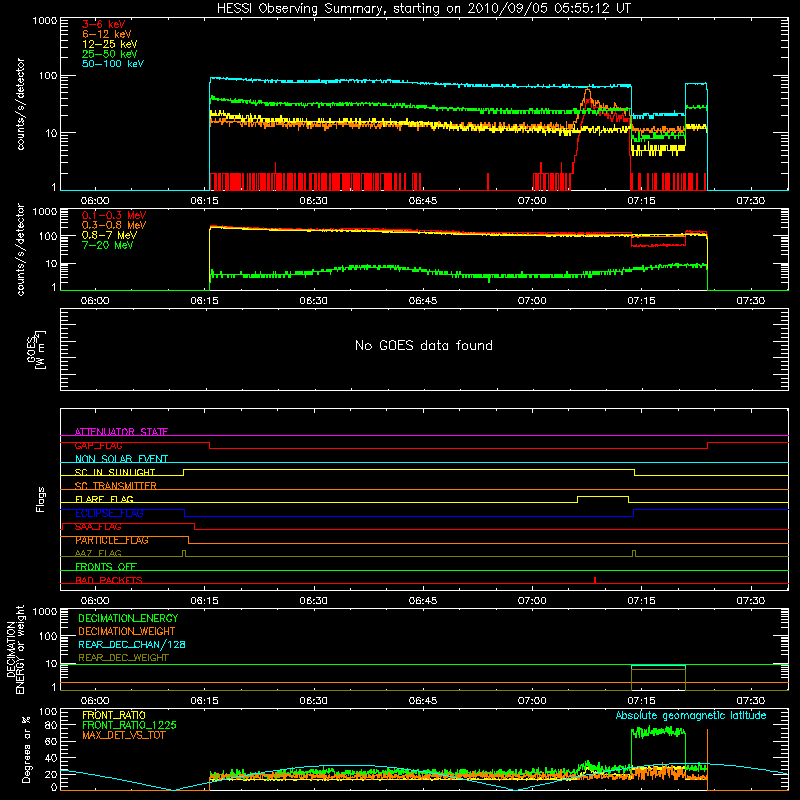Select the SC_TRANSMITTER flag label
This screenshot has width=800, height=800.
[x=116, y=485]
